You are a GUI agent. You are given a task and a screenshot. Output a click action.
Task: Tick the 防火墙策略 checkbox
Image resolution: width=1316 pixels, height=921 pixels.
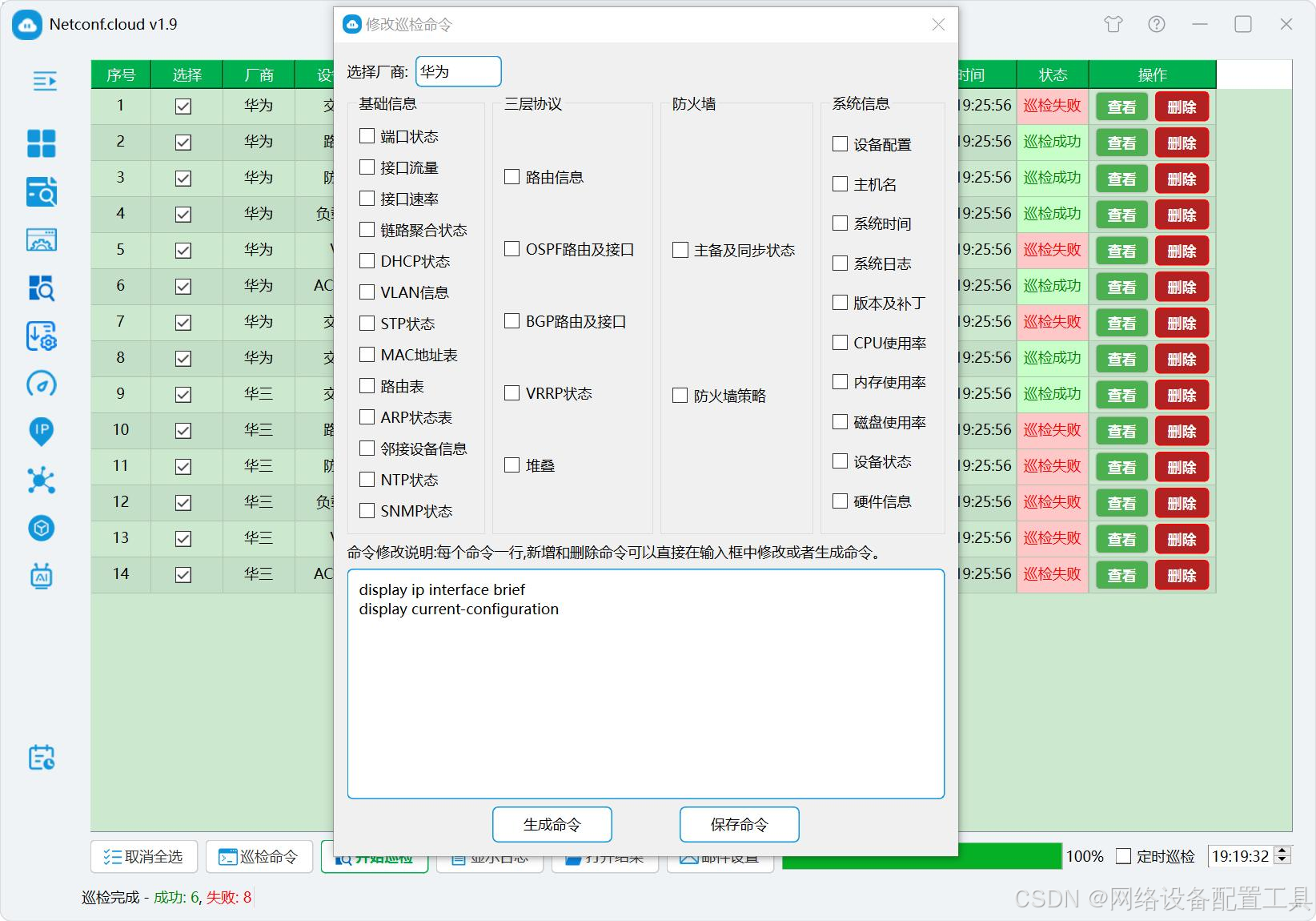point(680,396)
